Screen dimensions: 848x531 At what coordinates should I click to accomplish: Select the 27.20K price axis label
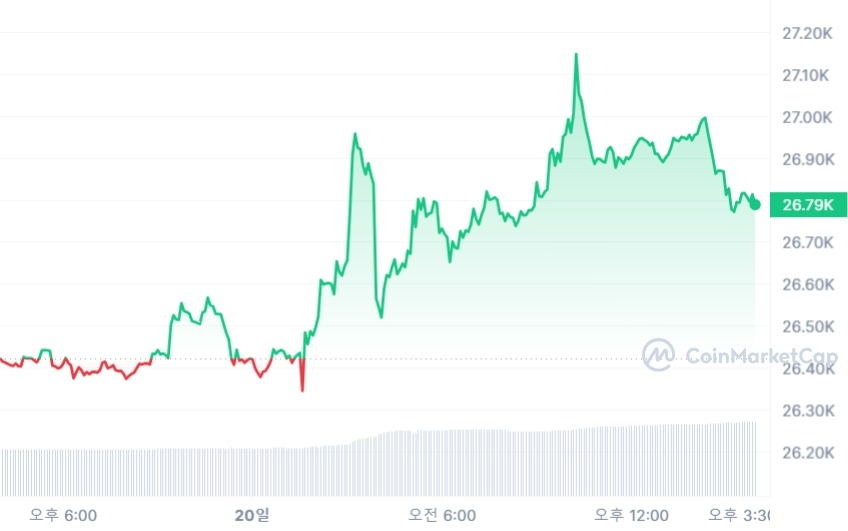[x=807, y=33]
